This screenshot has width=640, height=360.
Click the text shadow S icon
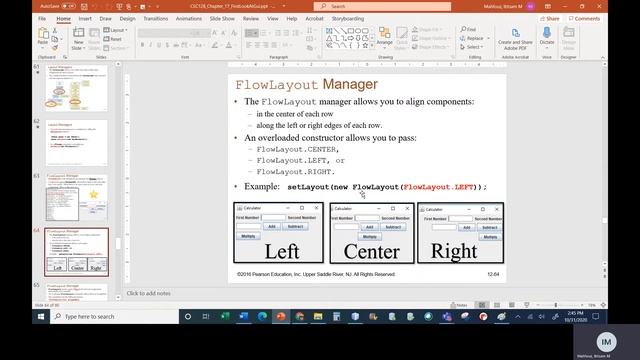click(x=167, y=45)
